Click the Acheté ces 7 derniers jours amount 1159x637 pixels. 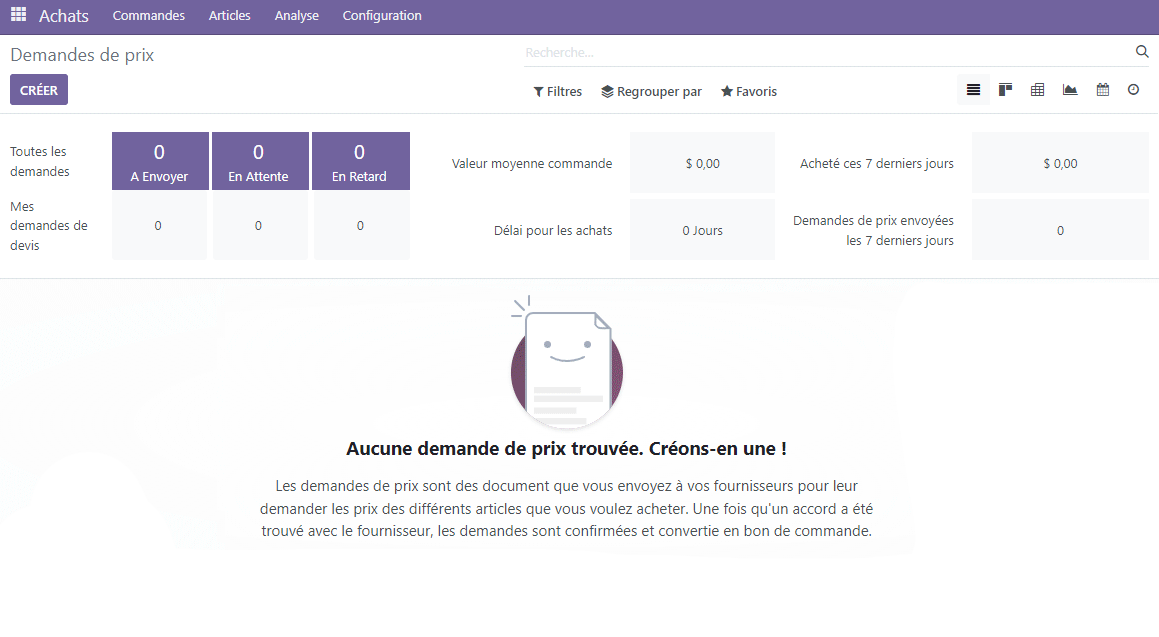point(1060,163)
